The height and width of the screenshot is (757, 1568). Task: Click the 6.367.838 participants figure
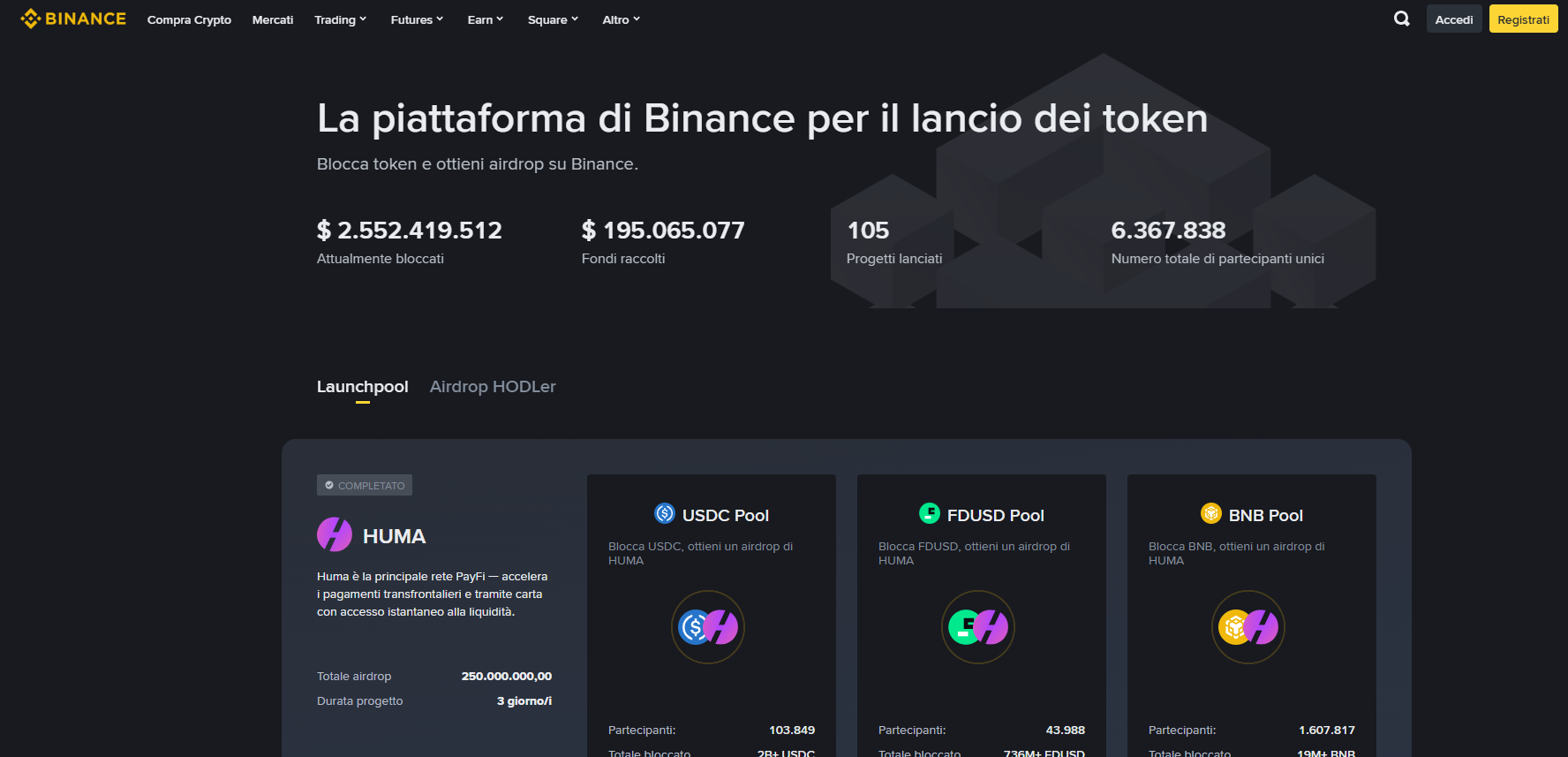pyautogui.click(x=1168, y=231)
